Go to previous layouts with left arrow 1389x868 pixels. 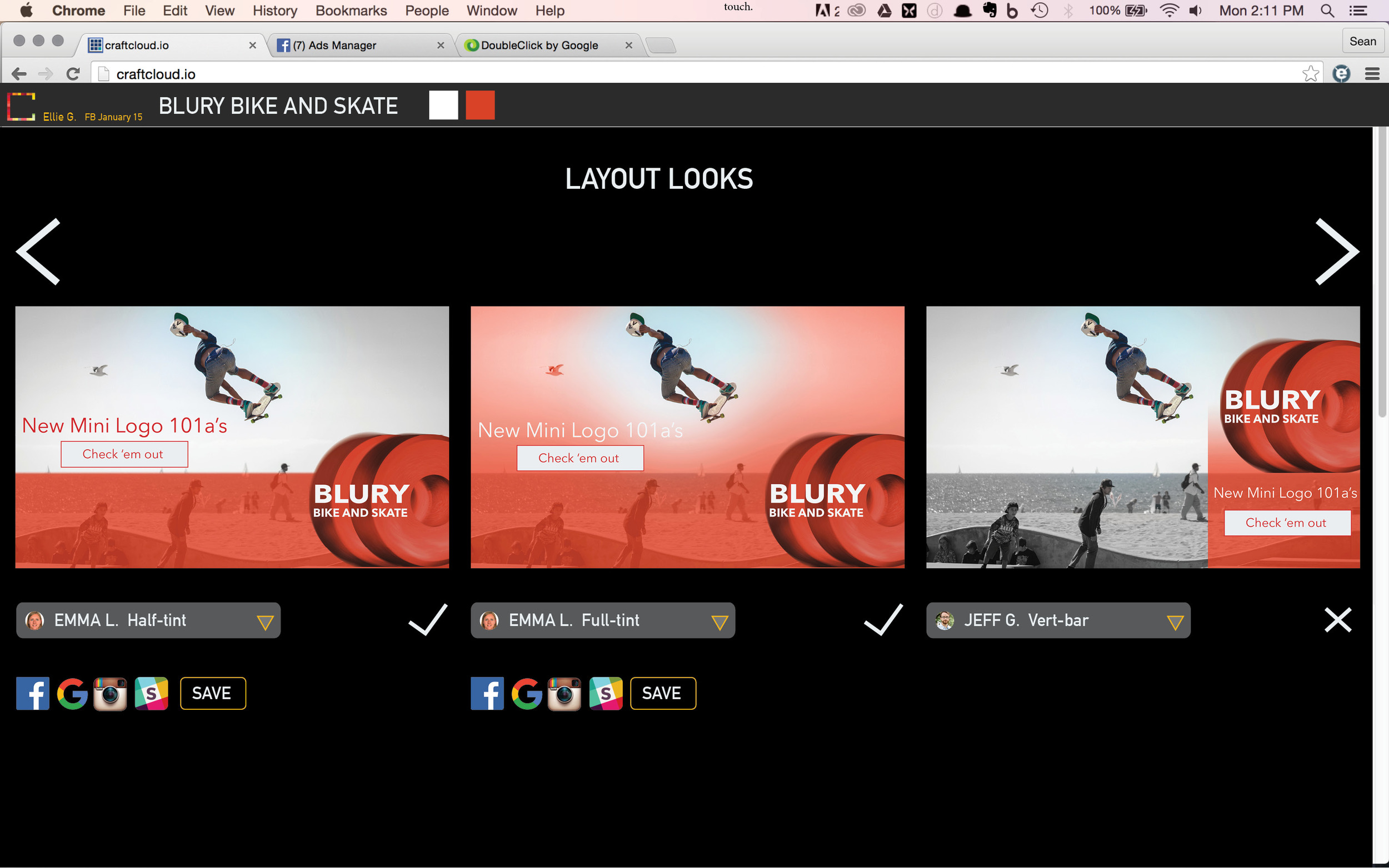pos(39,252)
